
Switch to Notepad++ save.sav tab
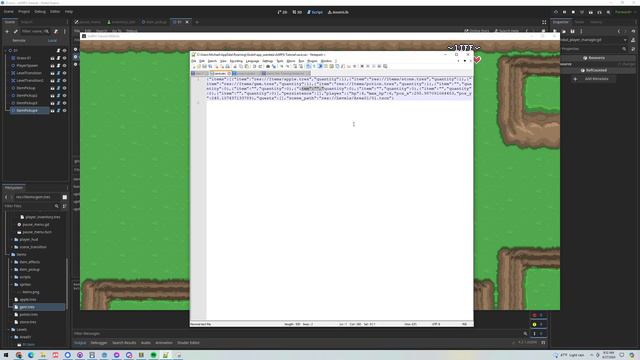(221, 73)
